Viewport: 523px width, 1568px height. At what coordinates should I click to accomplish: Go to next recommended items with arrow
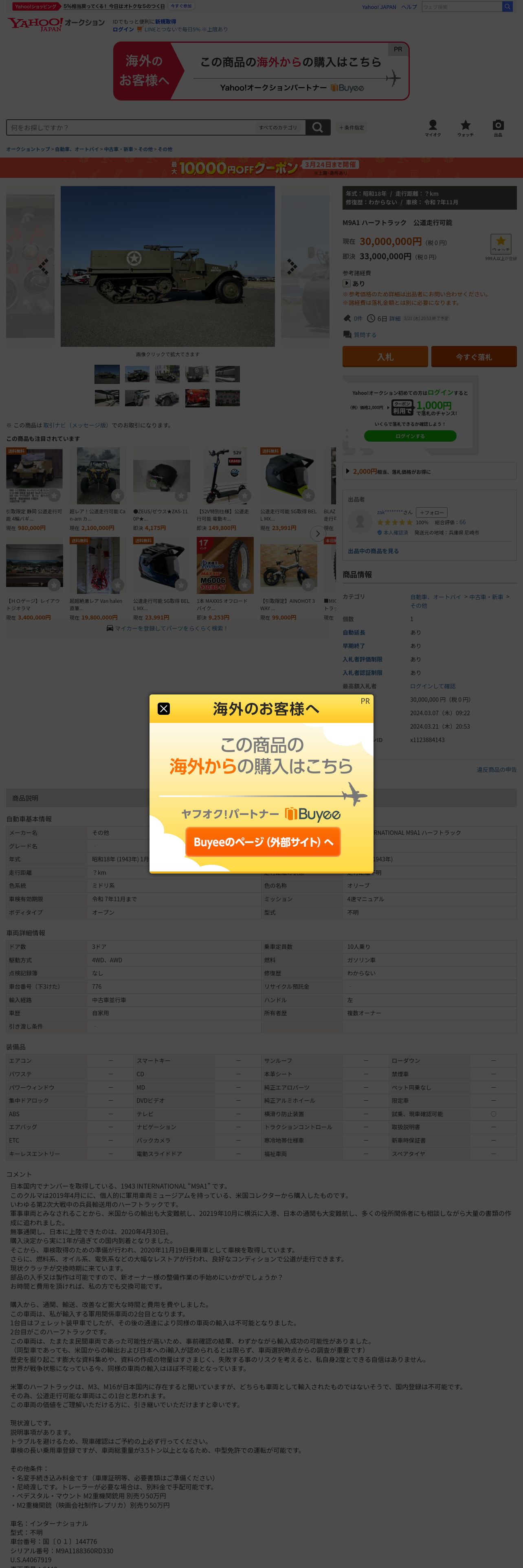pyautogui.click(x=317, y=533)
